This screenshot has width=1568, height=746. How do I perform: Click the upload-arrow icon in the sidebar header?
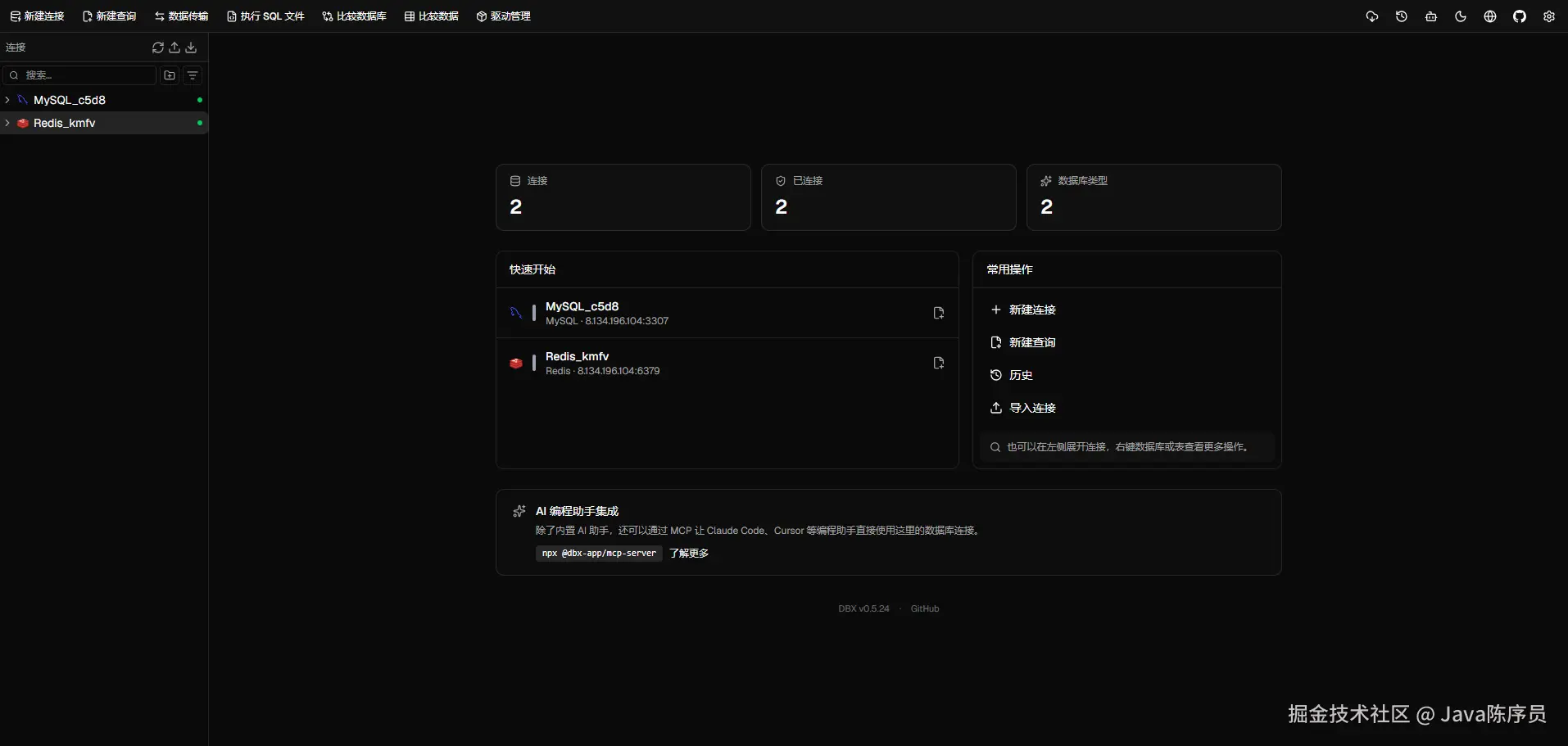[174, 47]
